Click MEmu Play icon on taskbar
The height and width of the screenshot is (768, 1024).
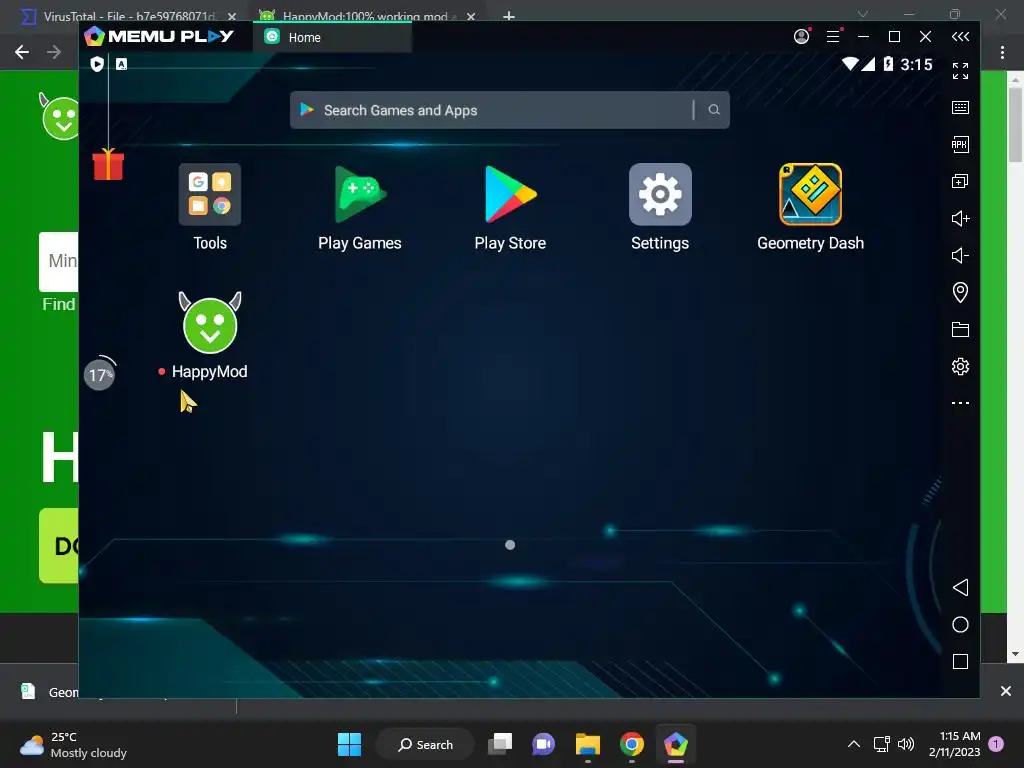pyautogui.click(x=676, y=744)
